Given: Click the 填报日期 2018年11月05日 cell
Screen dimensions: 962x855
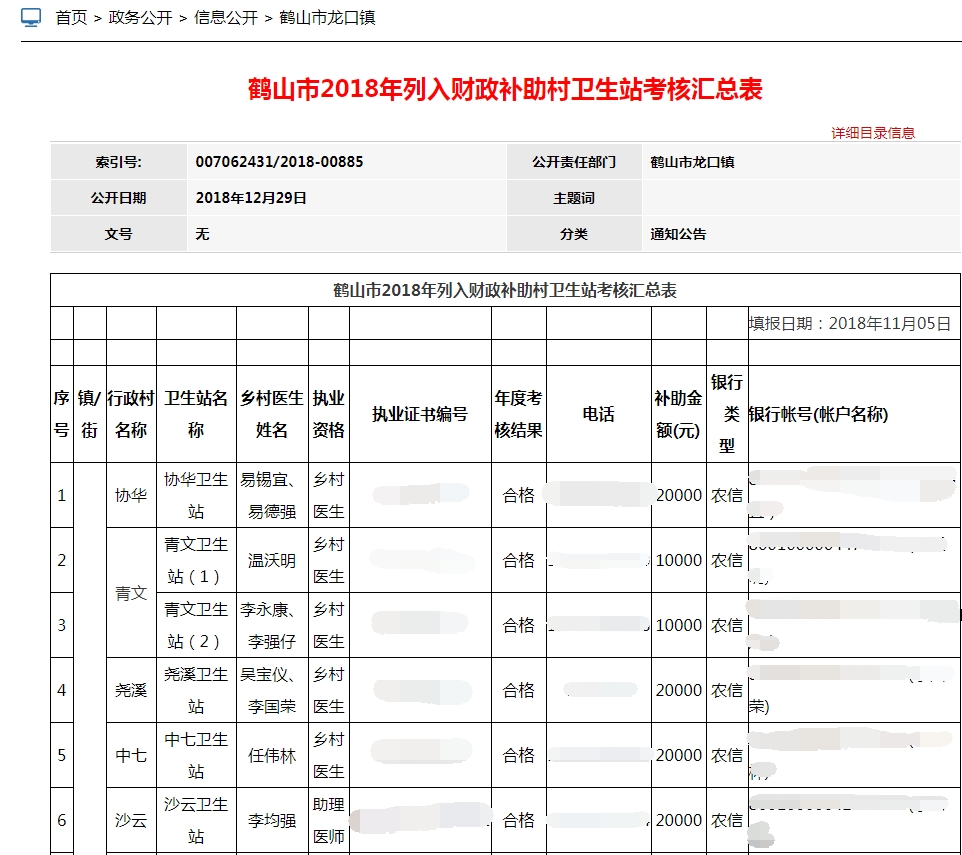Looking at the screenshot, I should coord(850,323).
